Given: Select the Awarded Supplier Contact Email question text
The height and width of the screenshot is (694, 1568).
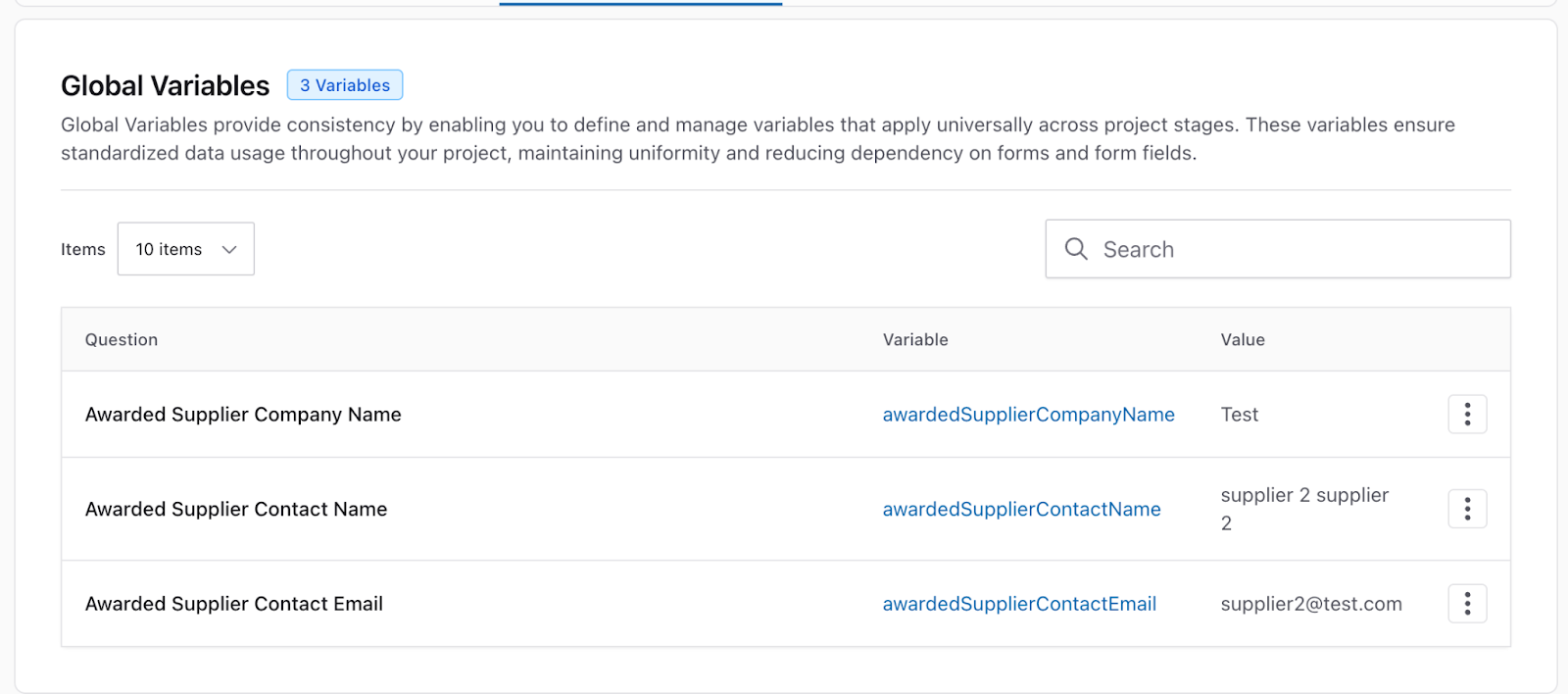Looking at the screenshot, I should click(234, 604).
